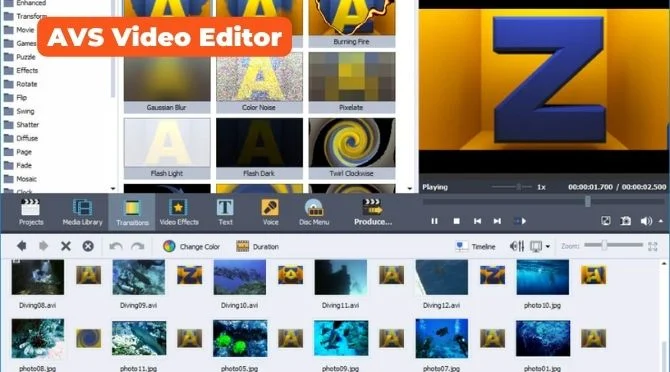Open the Media Library
The width and height of the screenshot is (670, 372).
82,212
